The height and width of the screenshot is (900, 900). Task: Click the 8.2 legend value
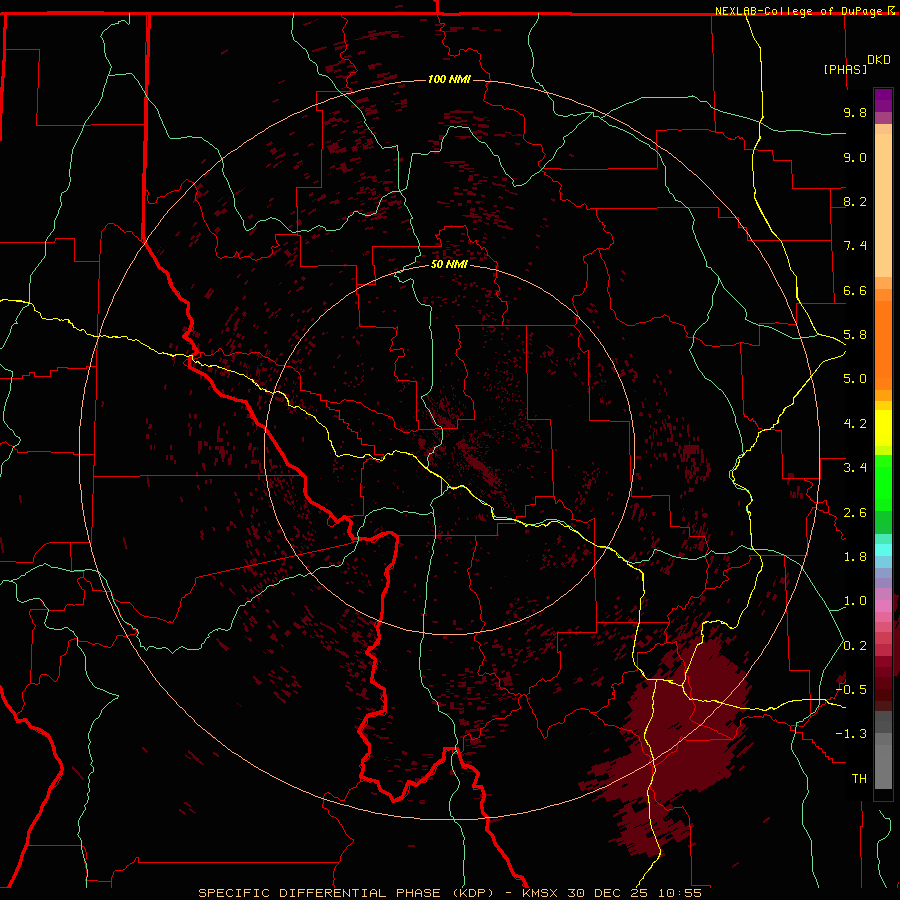(855, 201)
